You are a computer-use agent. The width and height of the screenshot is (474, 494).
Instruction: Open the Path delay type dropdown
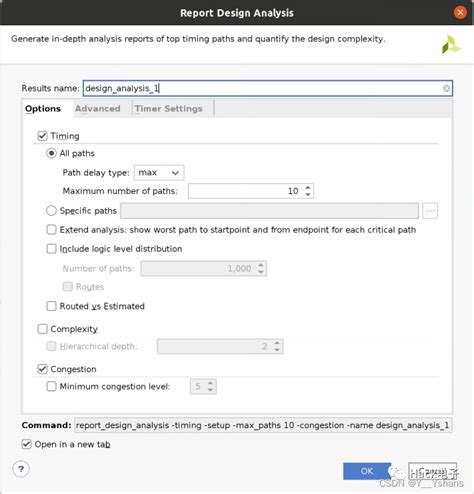159,173
